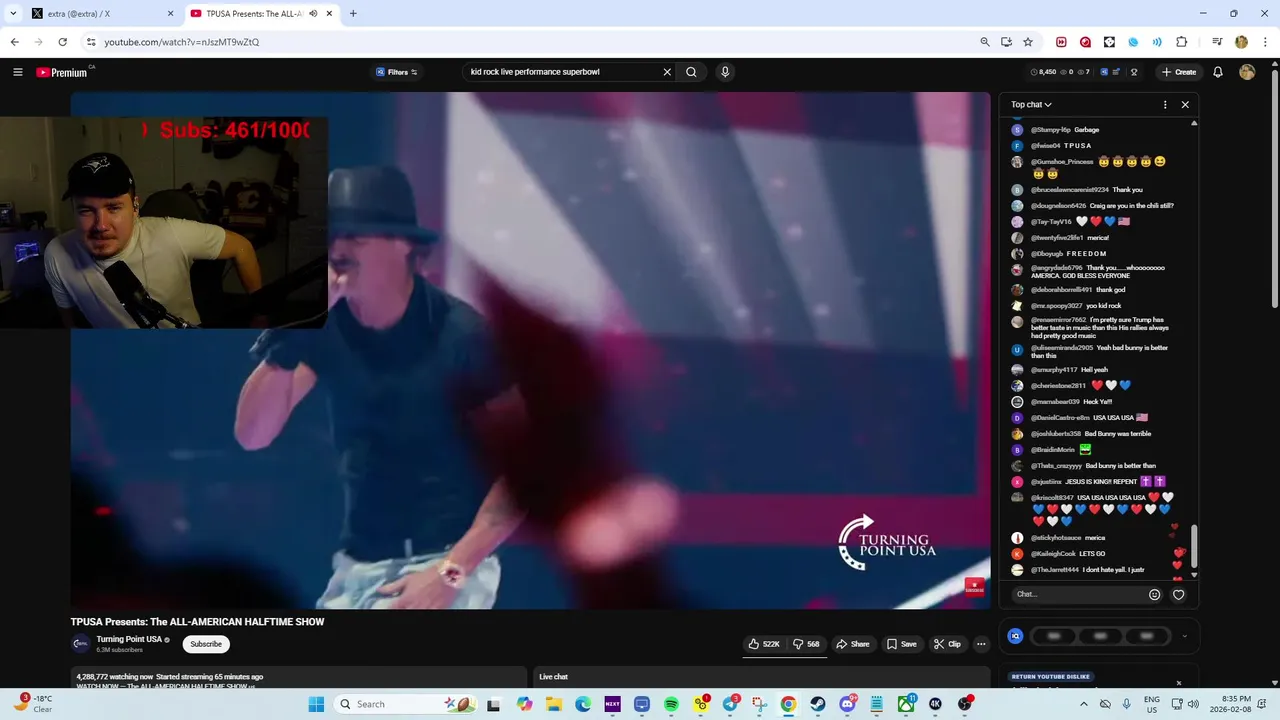Screen dimensions: 1280x720
Task: Open Windows Start menu
Action: coord(316,704)
